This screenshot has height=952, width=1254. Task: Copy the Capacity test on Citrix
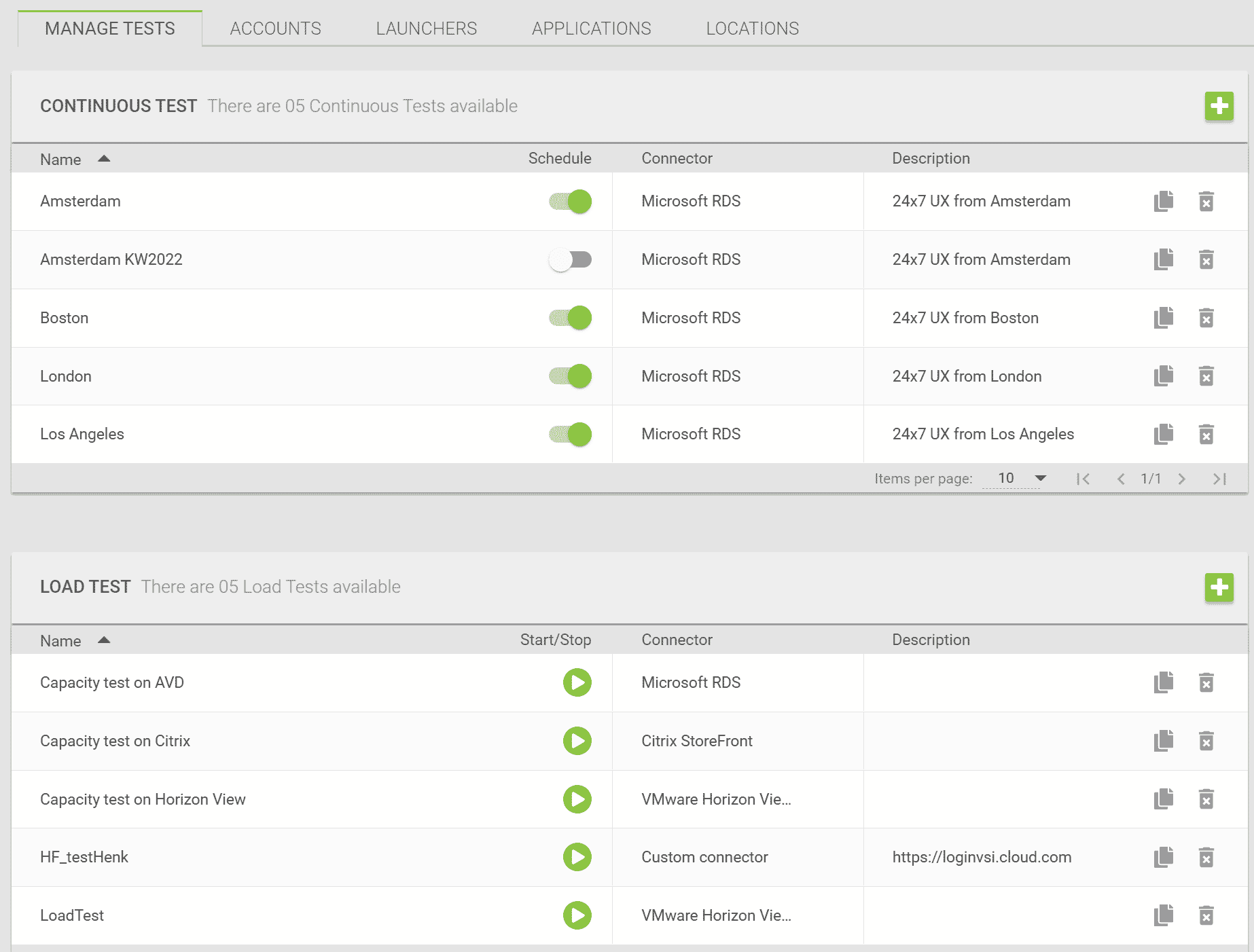click(1163, 741)
